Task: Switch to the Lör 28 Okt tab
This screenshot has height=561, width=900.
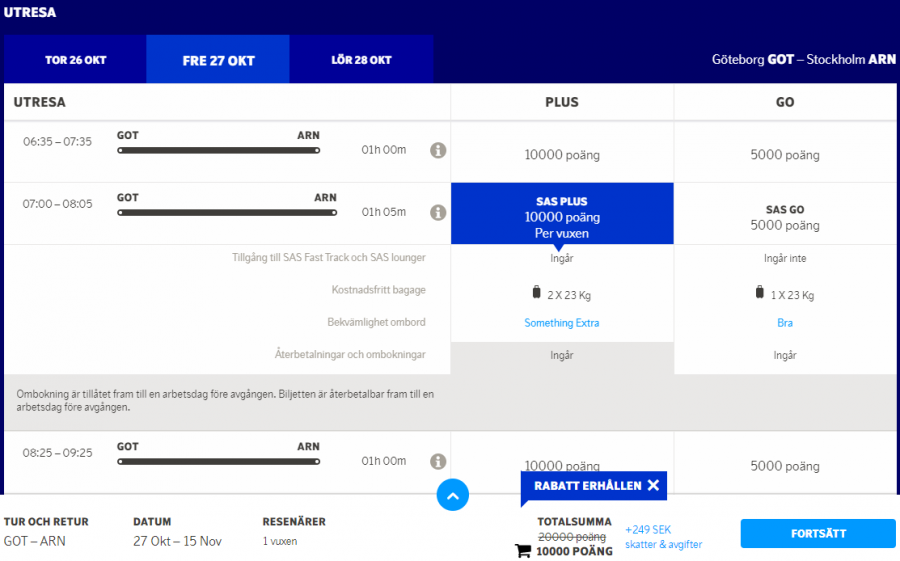Action: (361, 60)
